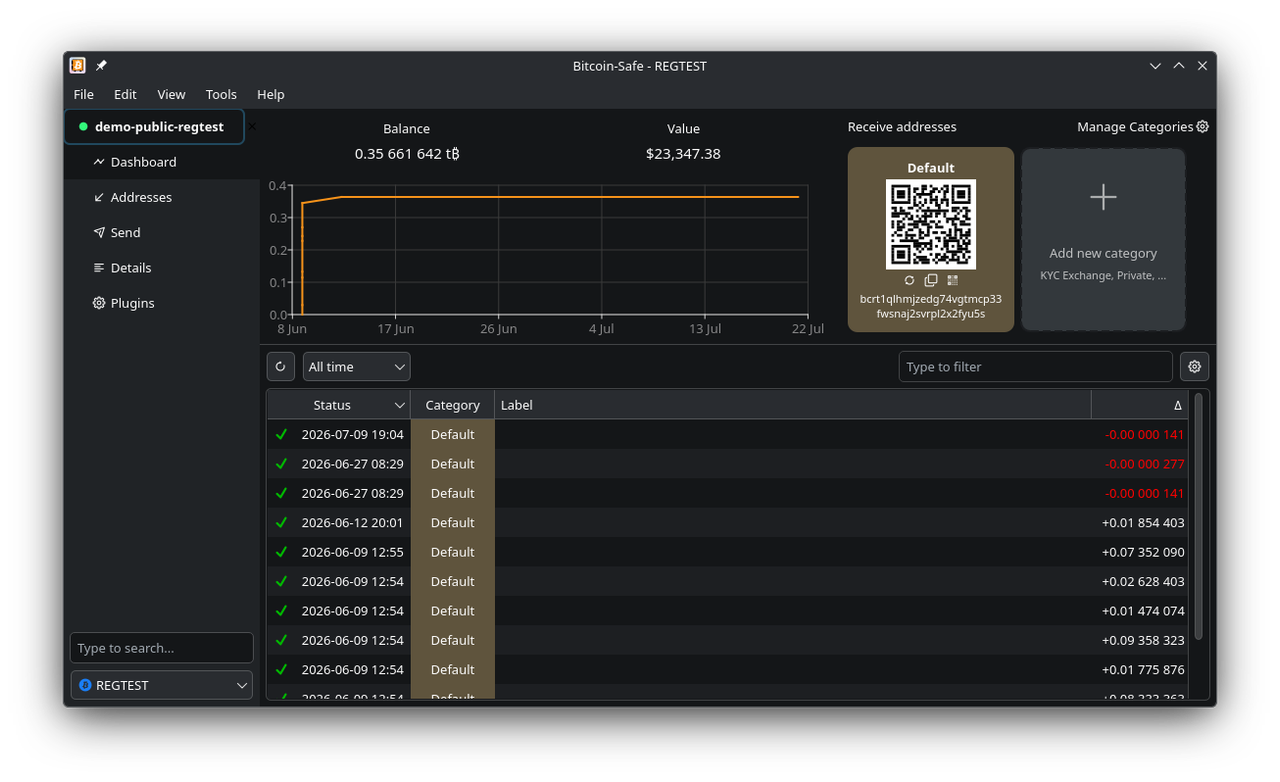The image size is (1280, 782).
Task: Sort by the Category column header
Action: point(453,405)
